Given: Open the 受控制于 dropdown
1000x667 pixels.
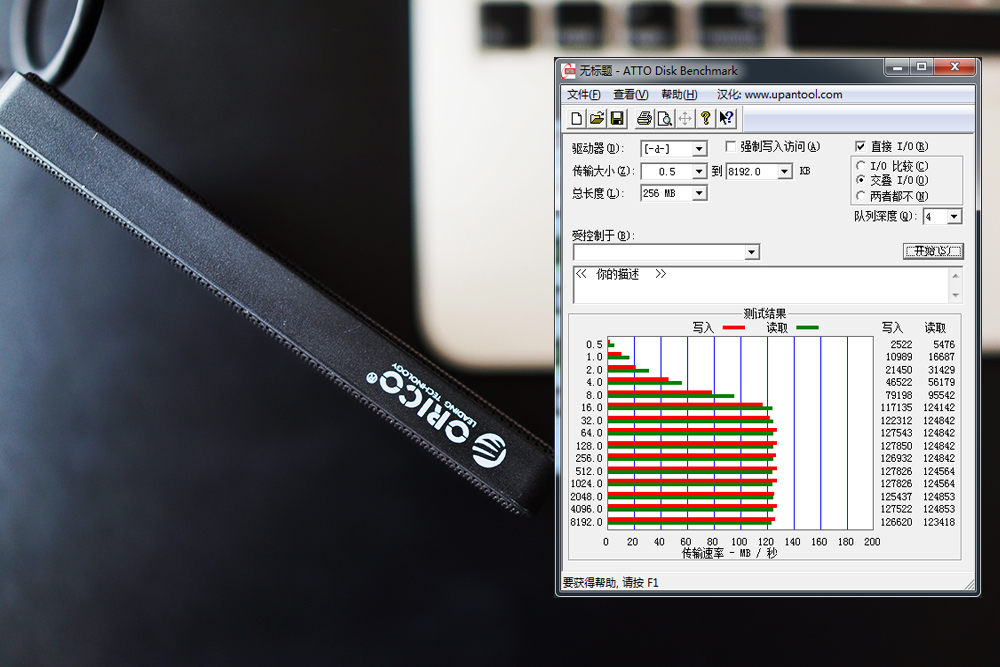Looking at the screenshot, I should 752,253.
